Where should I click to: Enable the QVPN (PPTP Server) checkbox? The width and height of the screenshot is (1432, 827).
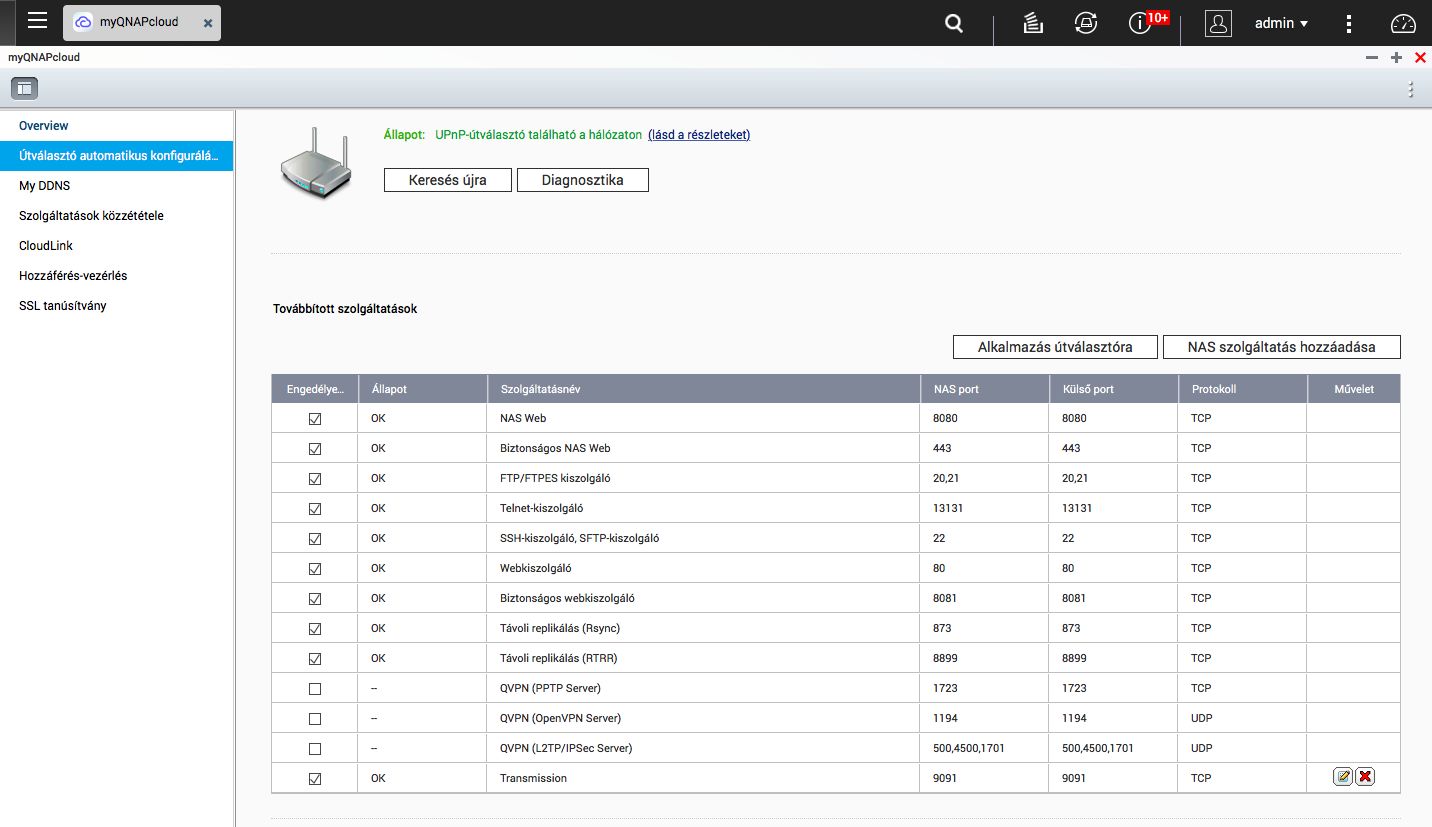coord(315,689)
